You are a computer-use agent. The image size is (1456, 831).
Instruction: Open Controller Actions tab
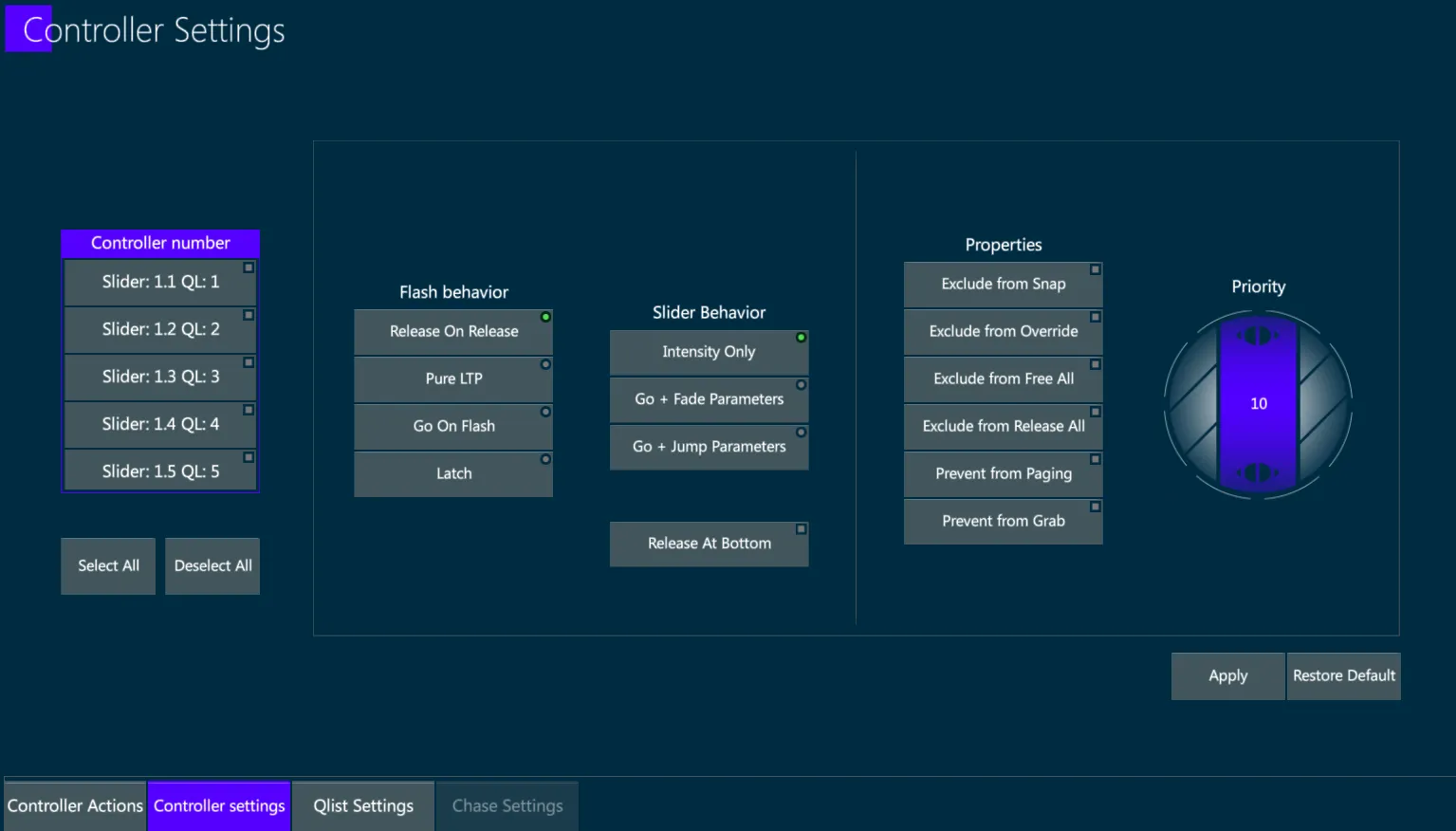[75, 805]
